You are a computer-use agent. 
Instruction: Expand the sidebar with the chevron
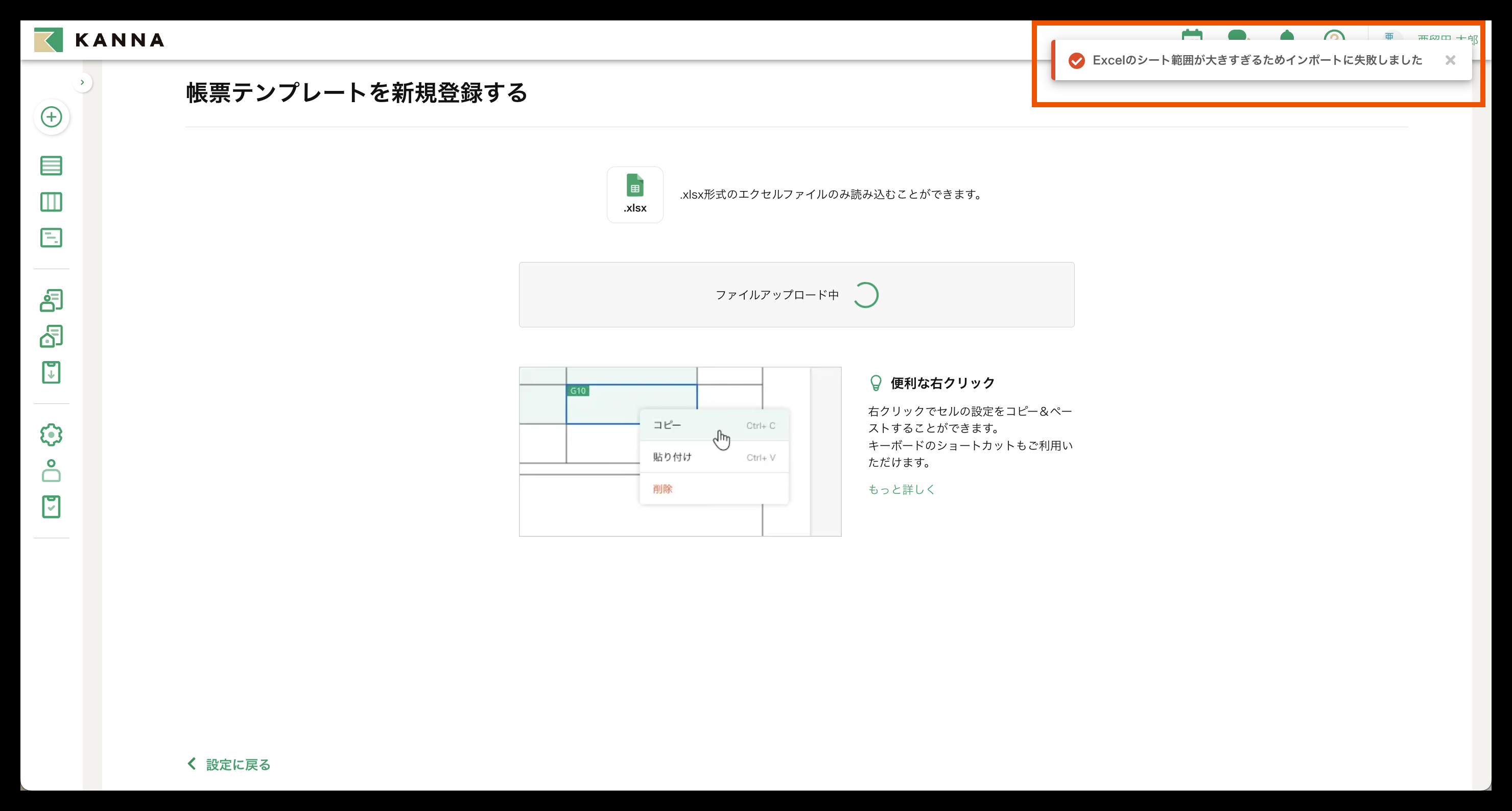[82, 82]
